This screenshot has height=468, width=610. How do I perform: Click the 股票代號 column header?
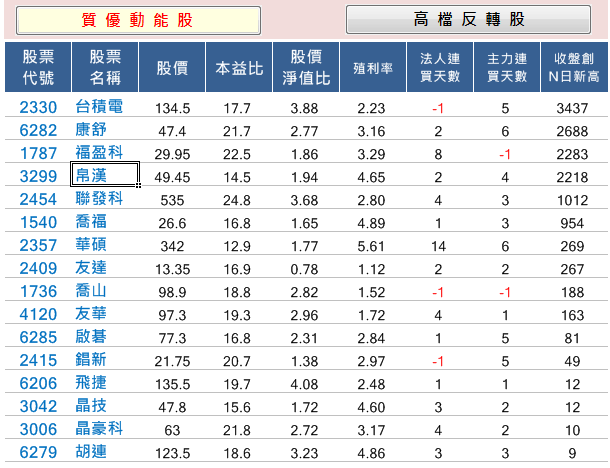pyautogui.click(x=38, y=67)
